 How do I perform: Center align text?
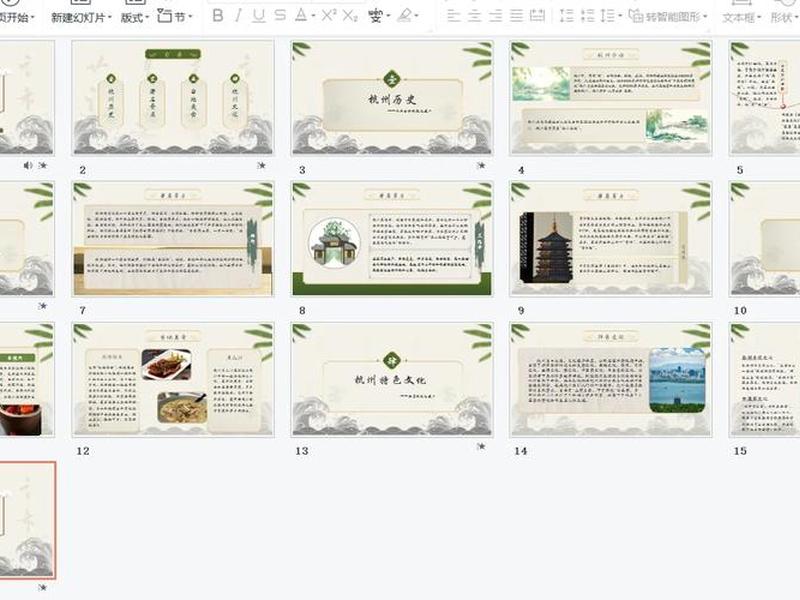474,16
